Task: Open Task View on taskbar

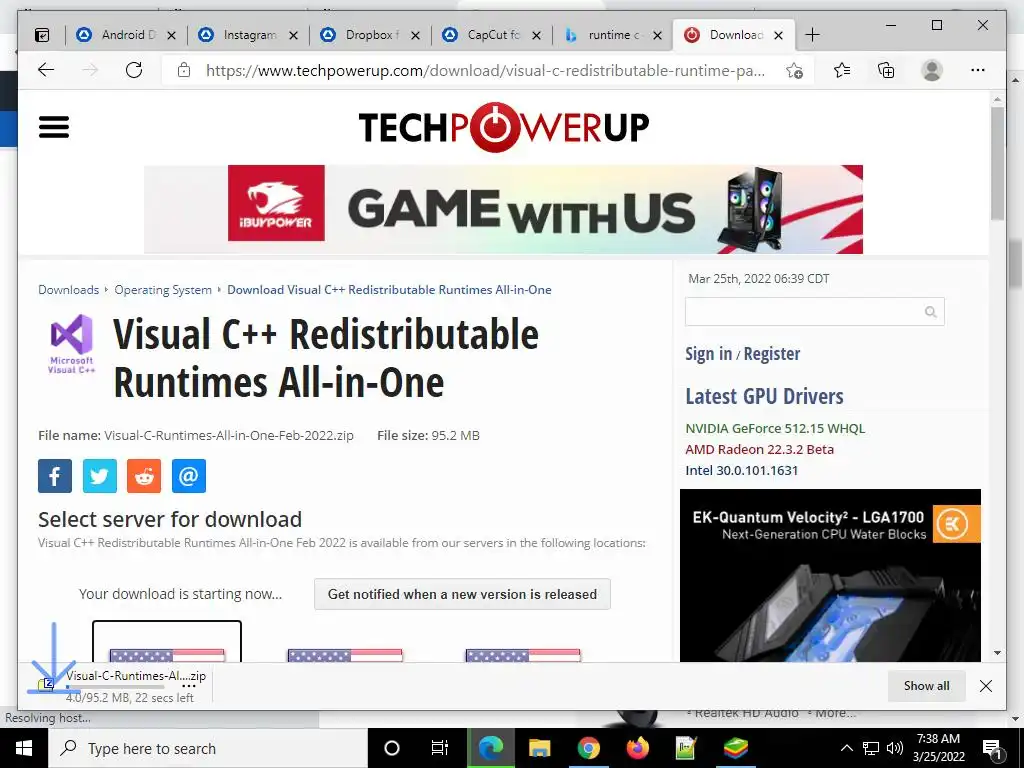Action: [440, 748]
